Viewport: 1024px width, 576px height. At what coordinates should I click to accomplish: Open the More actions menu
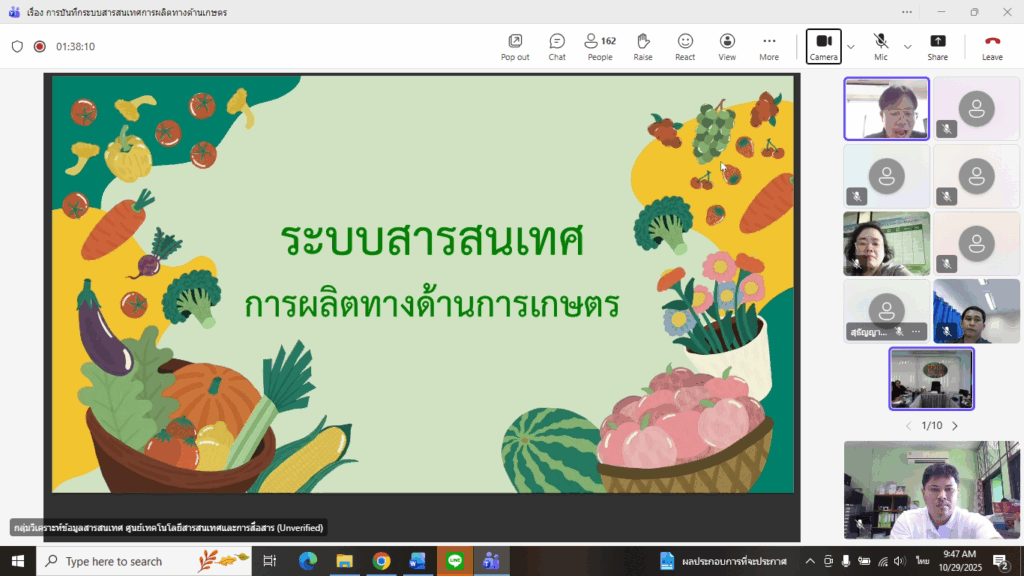tap(768, 46)
